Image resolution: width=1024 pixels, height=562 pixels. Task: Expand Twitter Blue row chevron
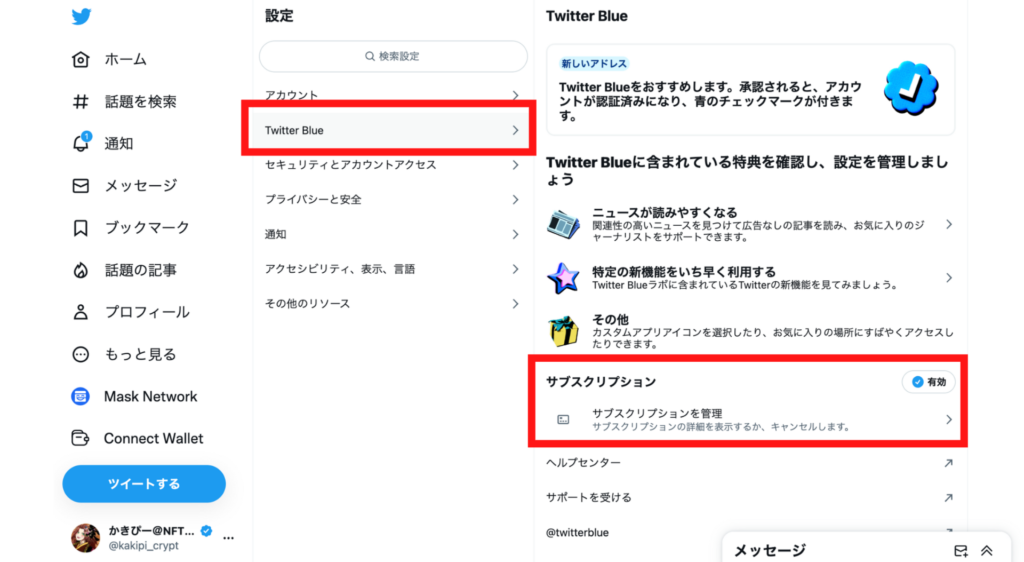coord(515,131)
